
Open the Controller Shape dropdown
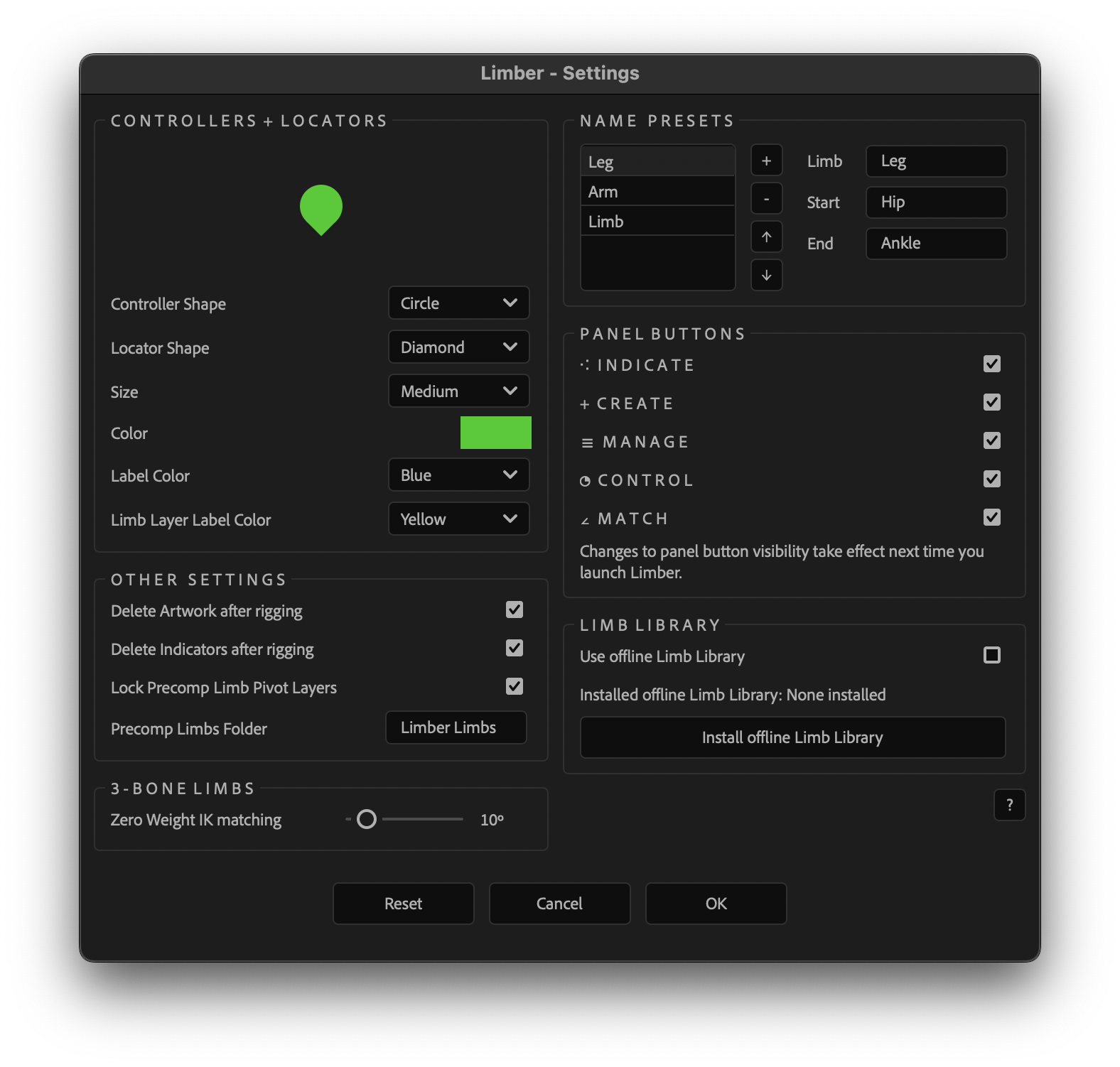458,303
